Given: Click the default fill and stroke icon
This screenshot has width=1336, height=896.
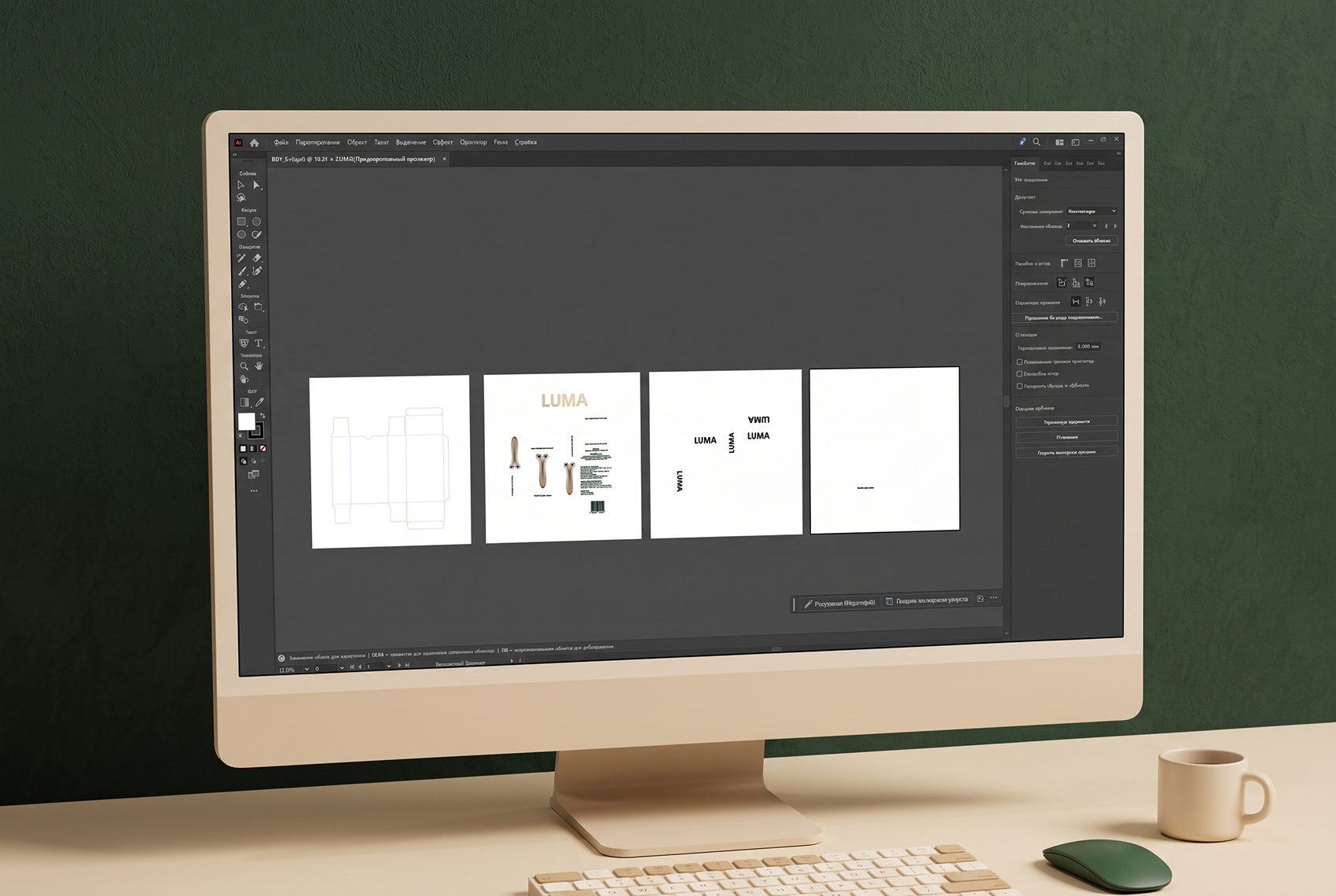Looking at the screenshot, I should click(240, 435).
